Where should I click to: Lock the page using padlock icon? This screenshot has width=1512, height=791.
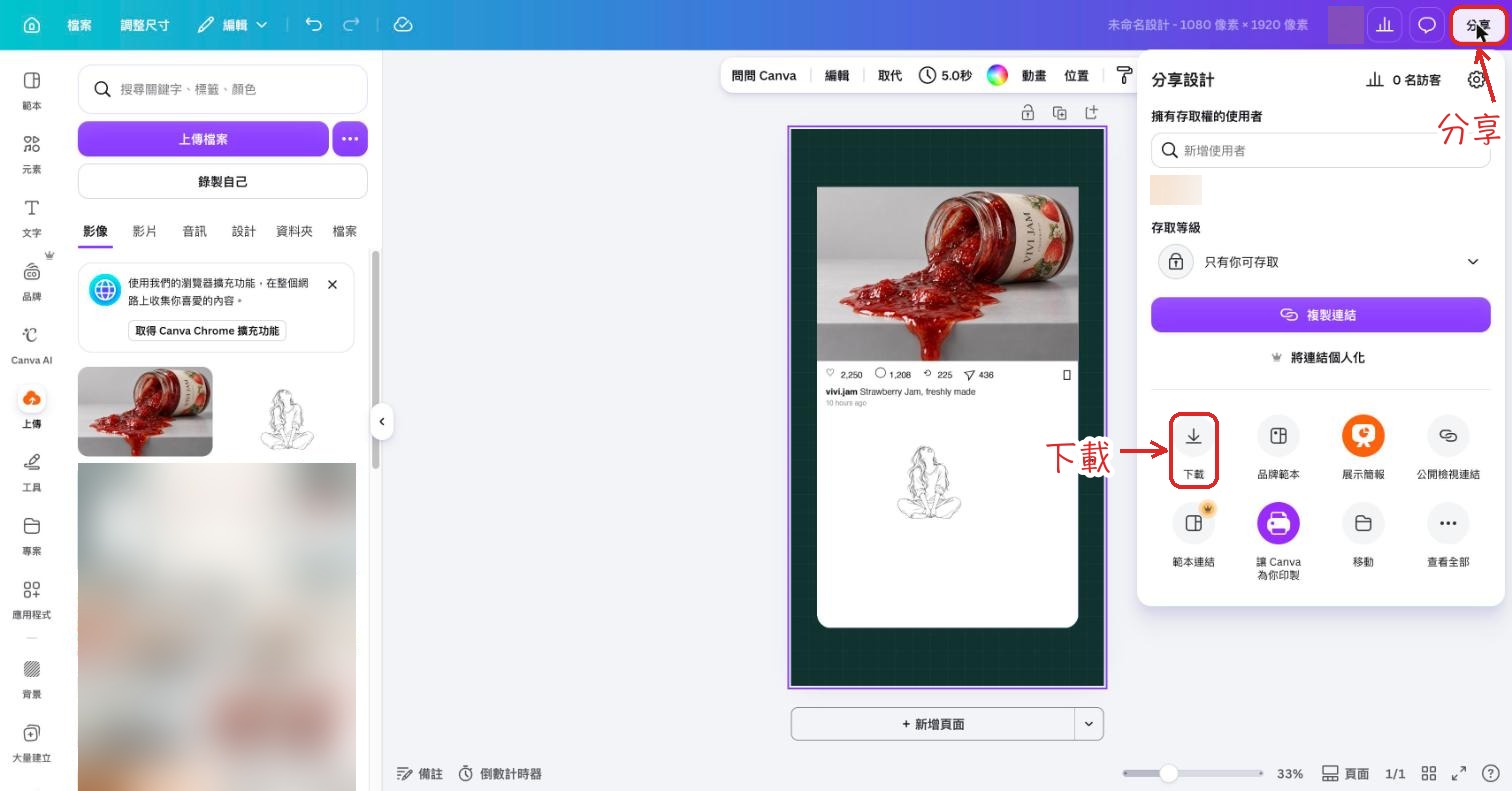(1027, 113)
